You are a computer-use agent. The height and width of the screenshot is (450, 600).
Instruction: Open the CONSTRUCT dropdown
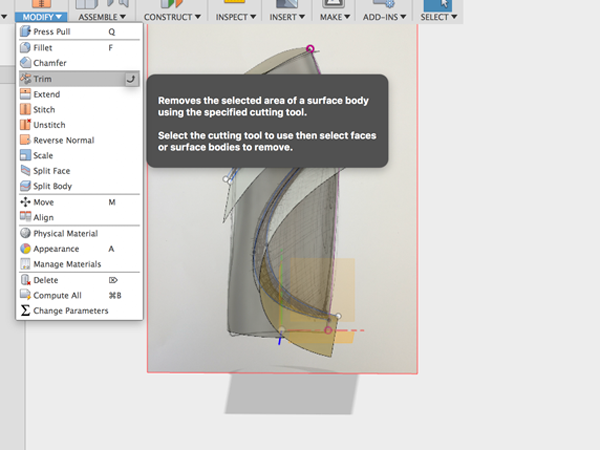(172, 17)
